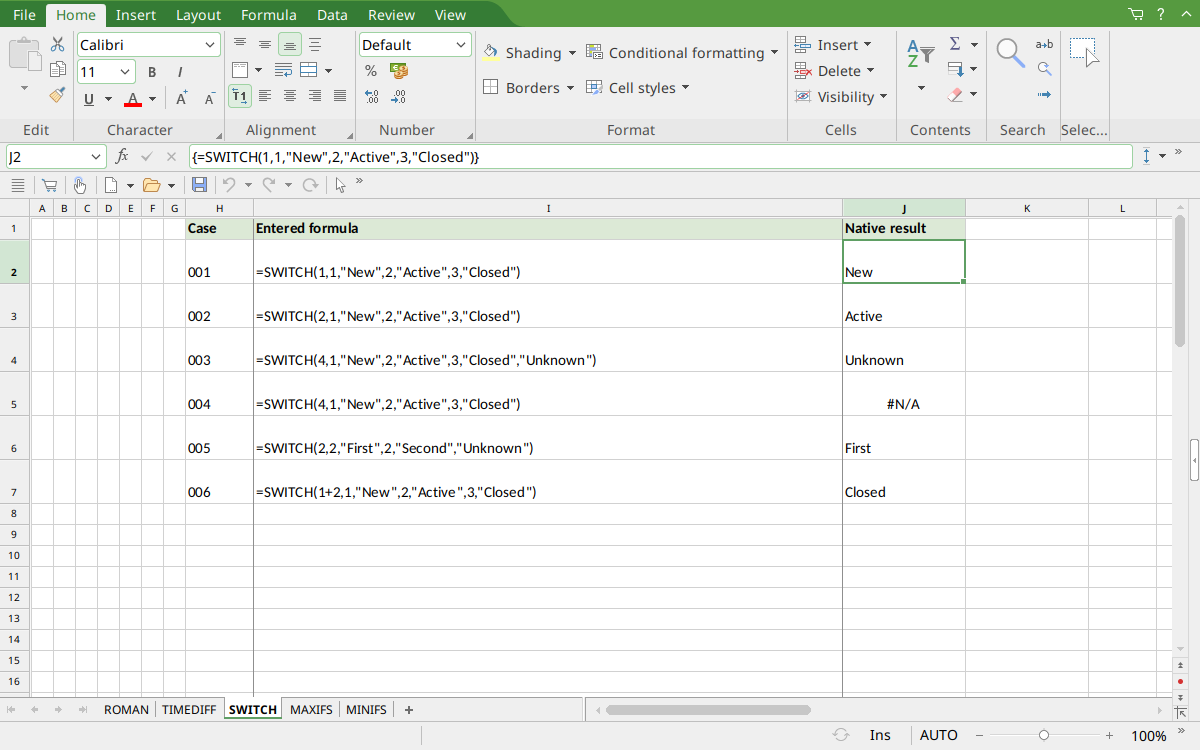Click the Insert cells button
The height and width of the screenshot is (750, 1200).
coord(833,45)
